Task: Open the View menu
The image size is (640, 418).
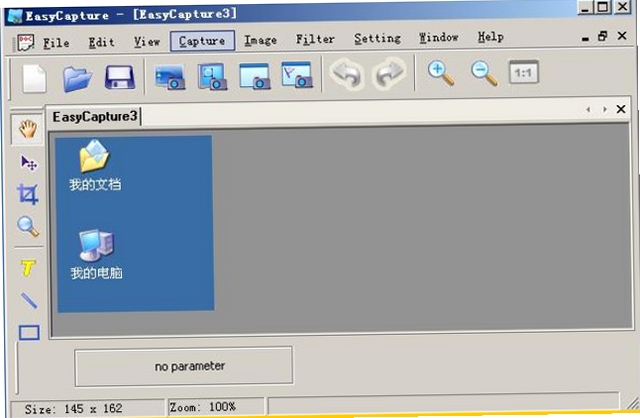Action: tap(147, 41)
